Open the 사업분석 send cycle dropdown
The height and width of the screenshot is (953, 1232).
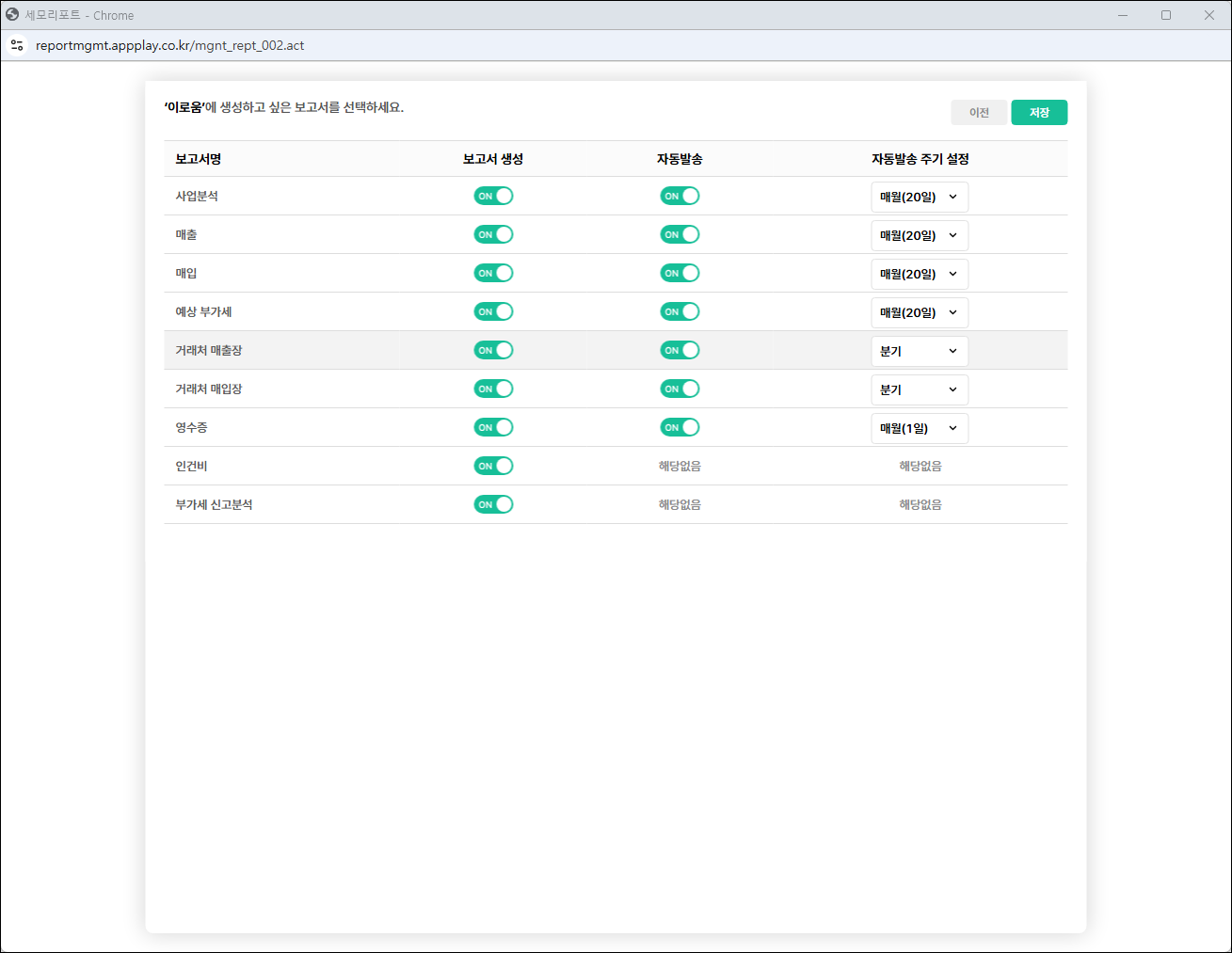pos(919,197)
